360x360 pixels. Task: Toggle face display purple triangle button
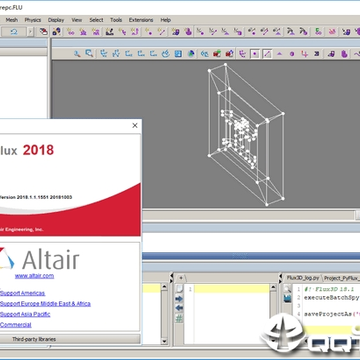pos(279,54)
